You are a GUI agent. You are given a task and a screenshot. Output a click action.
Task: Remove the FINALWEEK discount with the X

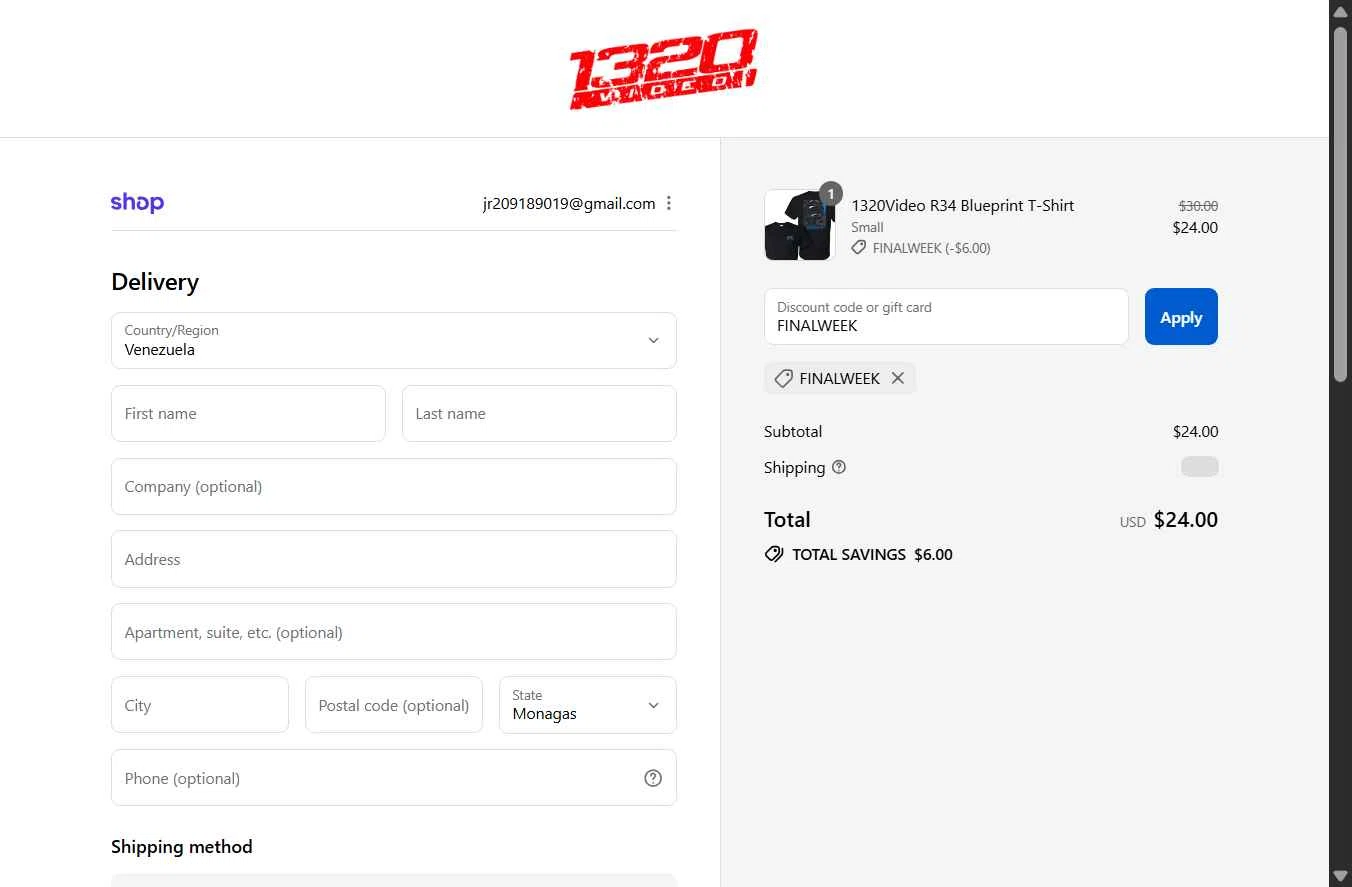(x=898, y=378)
